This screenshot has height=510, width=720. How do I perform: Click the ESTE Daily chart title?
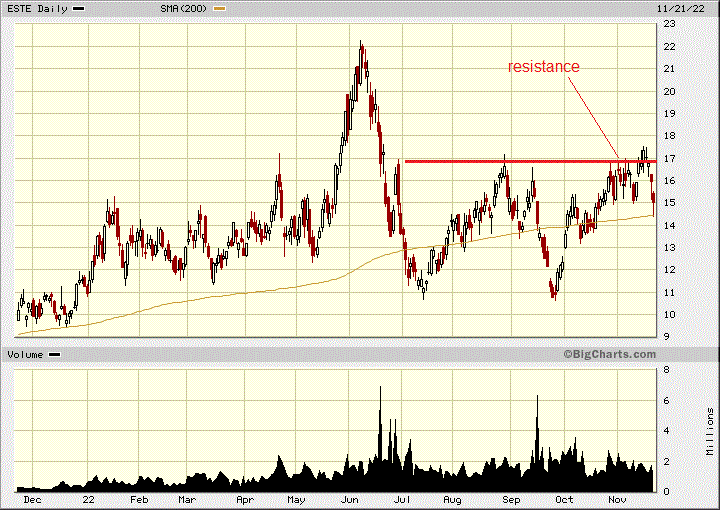pyautogui.click(x=37, y=8)
